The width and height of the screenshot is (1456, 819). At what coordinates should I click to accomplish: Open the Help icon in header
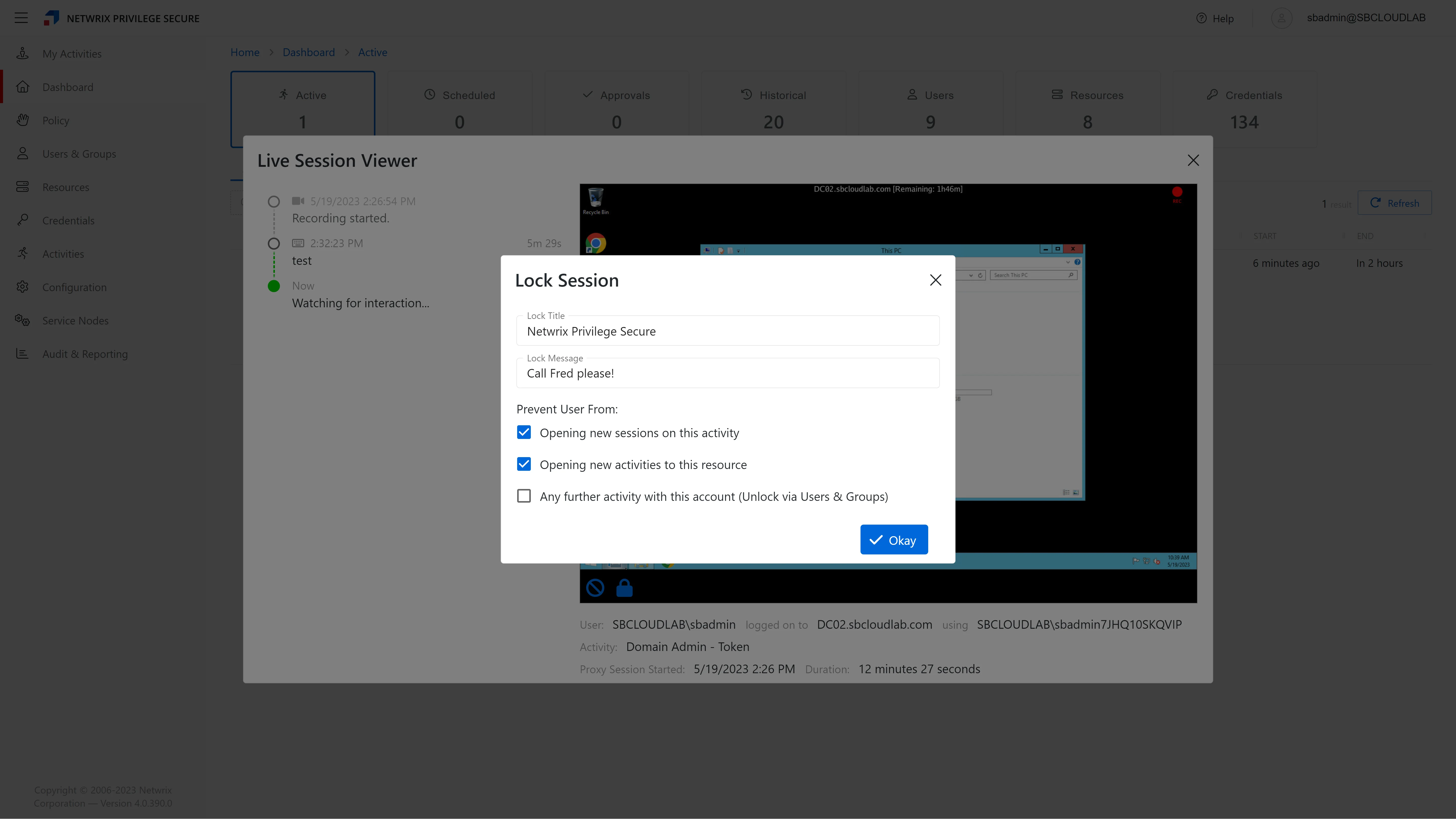coord(1201,19)
